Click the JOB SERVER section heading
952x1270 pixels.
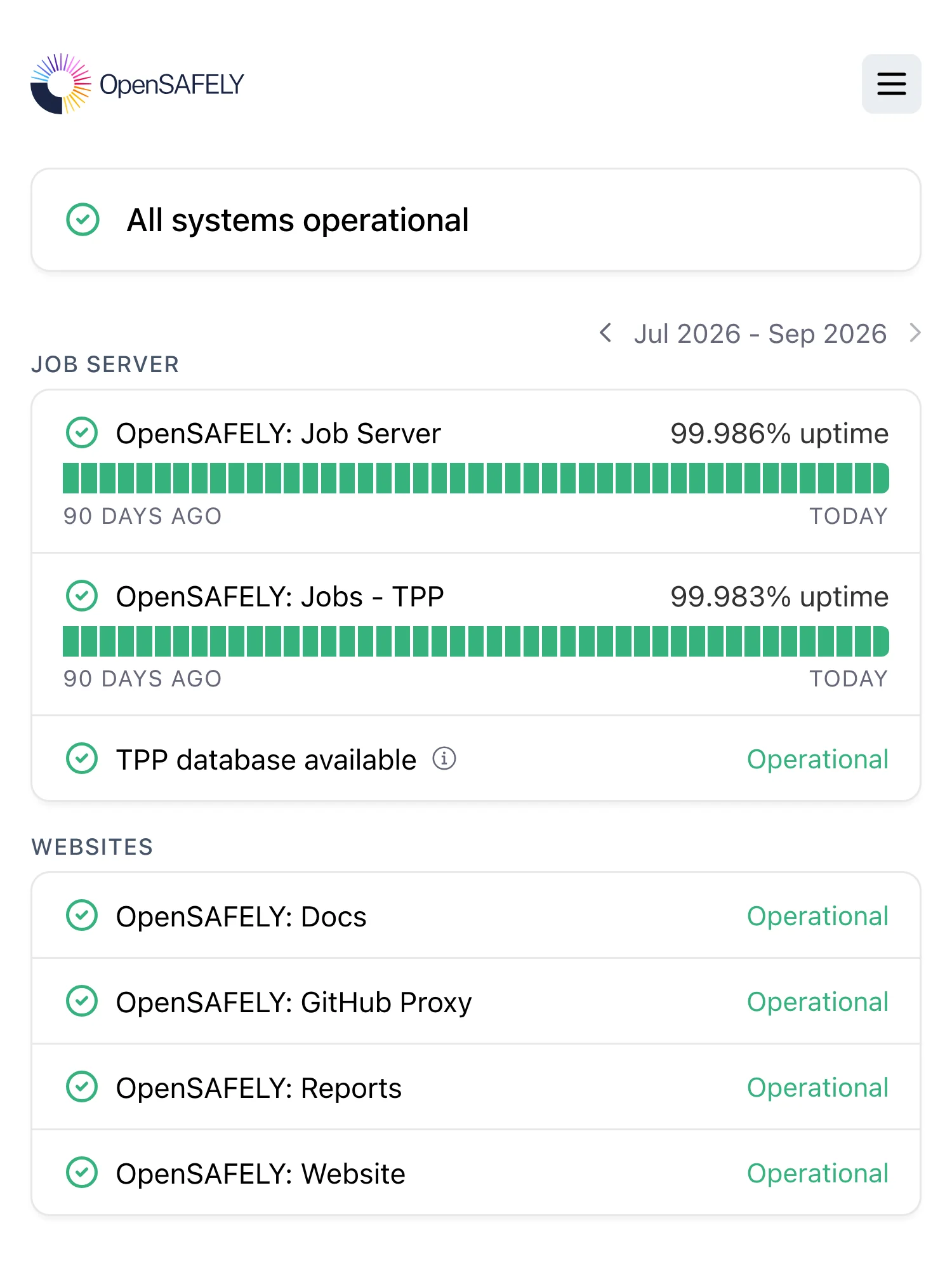105,364
